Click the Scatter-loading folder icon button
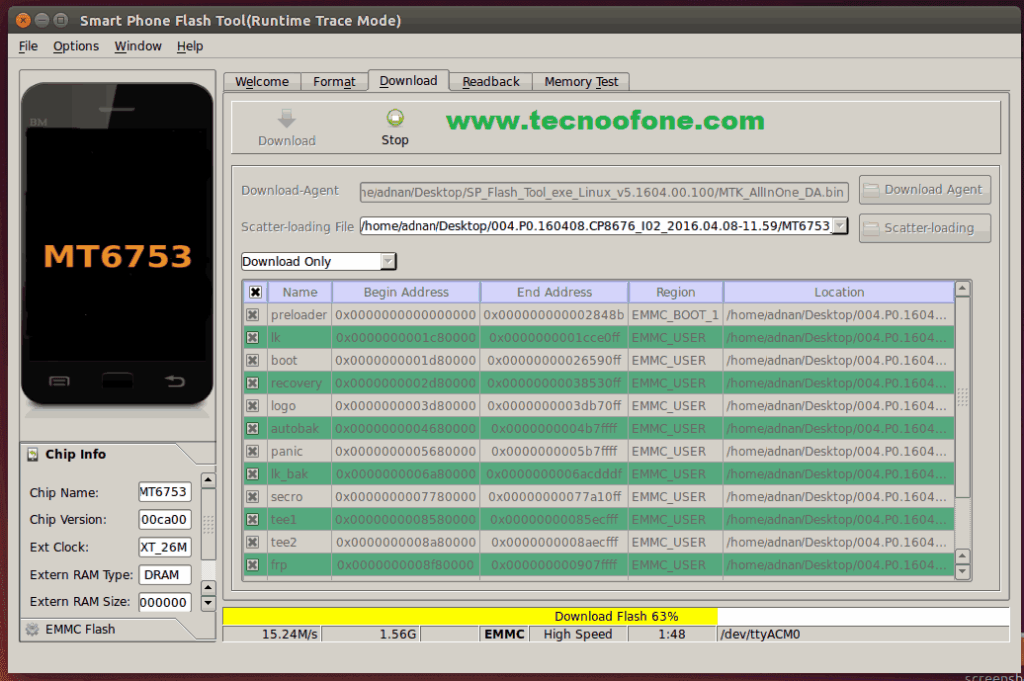Image resolution: width=1024 pixels, height=681 pixels. (872, 228)
